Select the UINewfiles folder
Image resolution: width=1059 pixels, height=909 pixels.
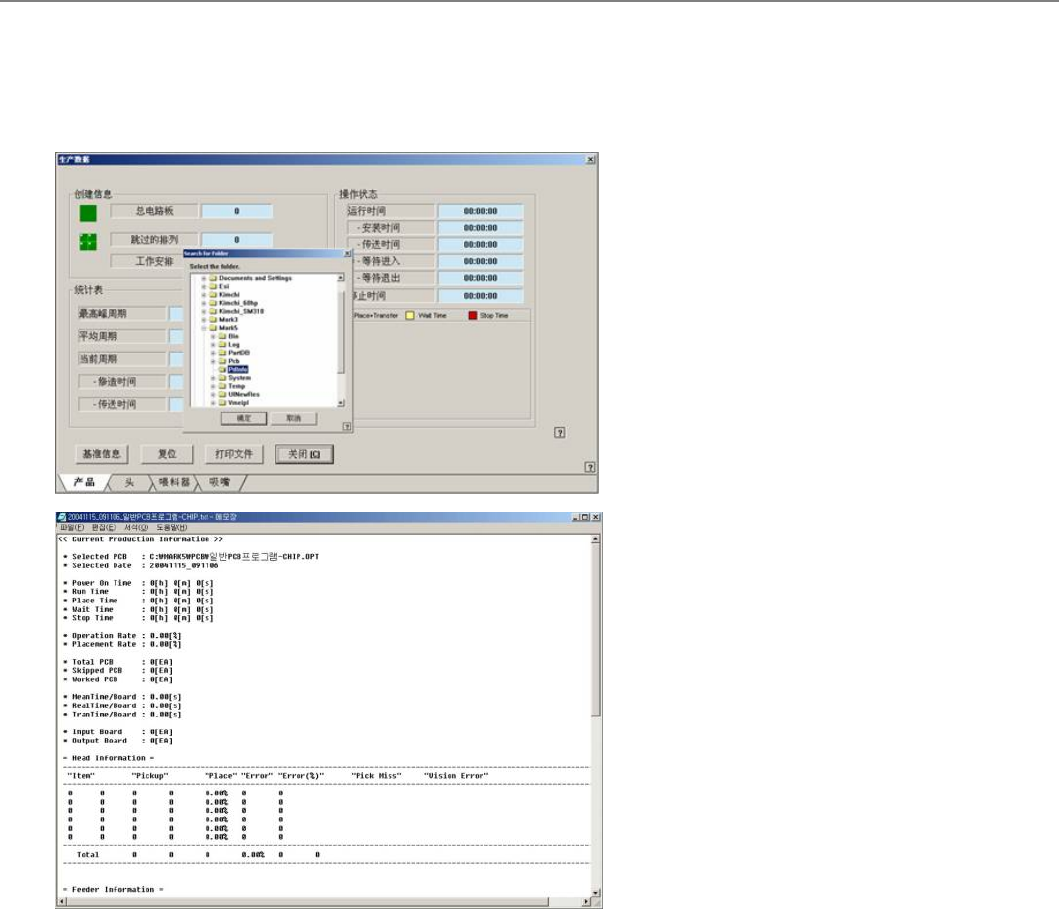(244, 394)
